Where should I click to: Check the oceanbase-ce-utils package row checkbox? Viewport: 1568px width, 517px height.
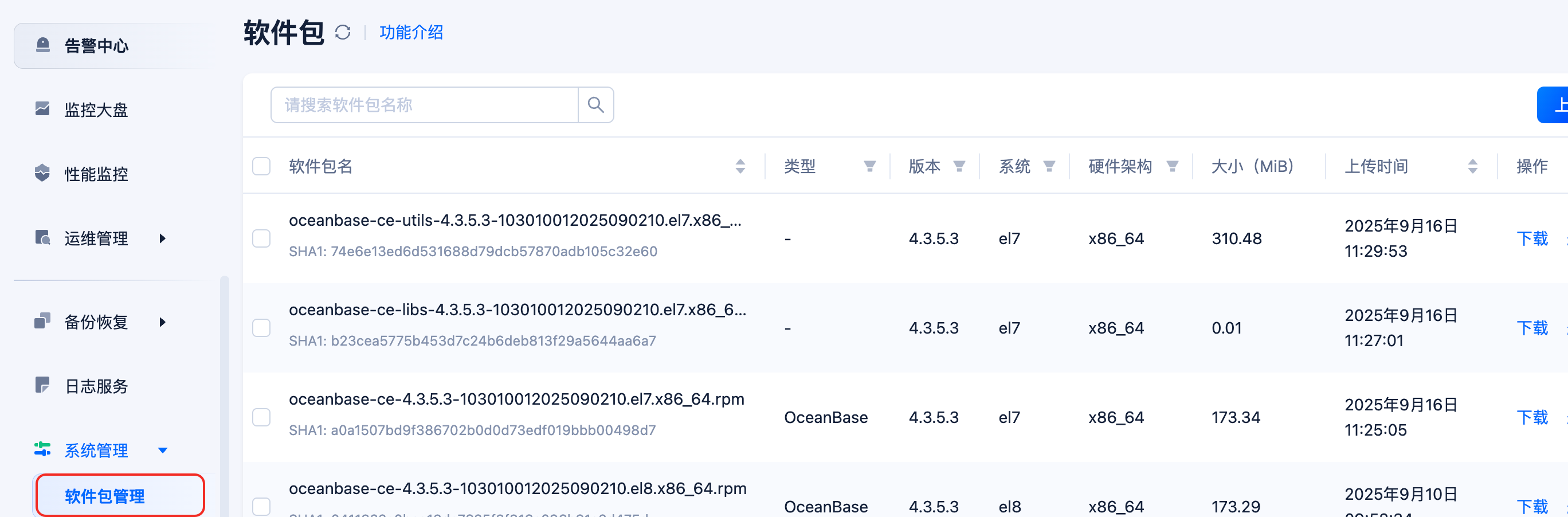(262, 238)
